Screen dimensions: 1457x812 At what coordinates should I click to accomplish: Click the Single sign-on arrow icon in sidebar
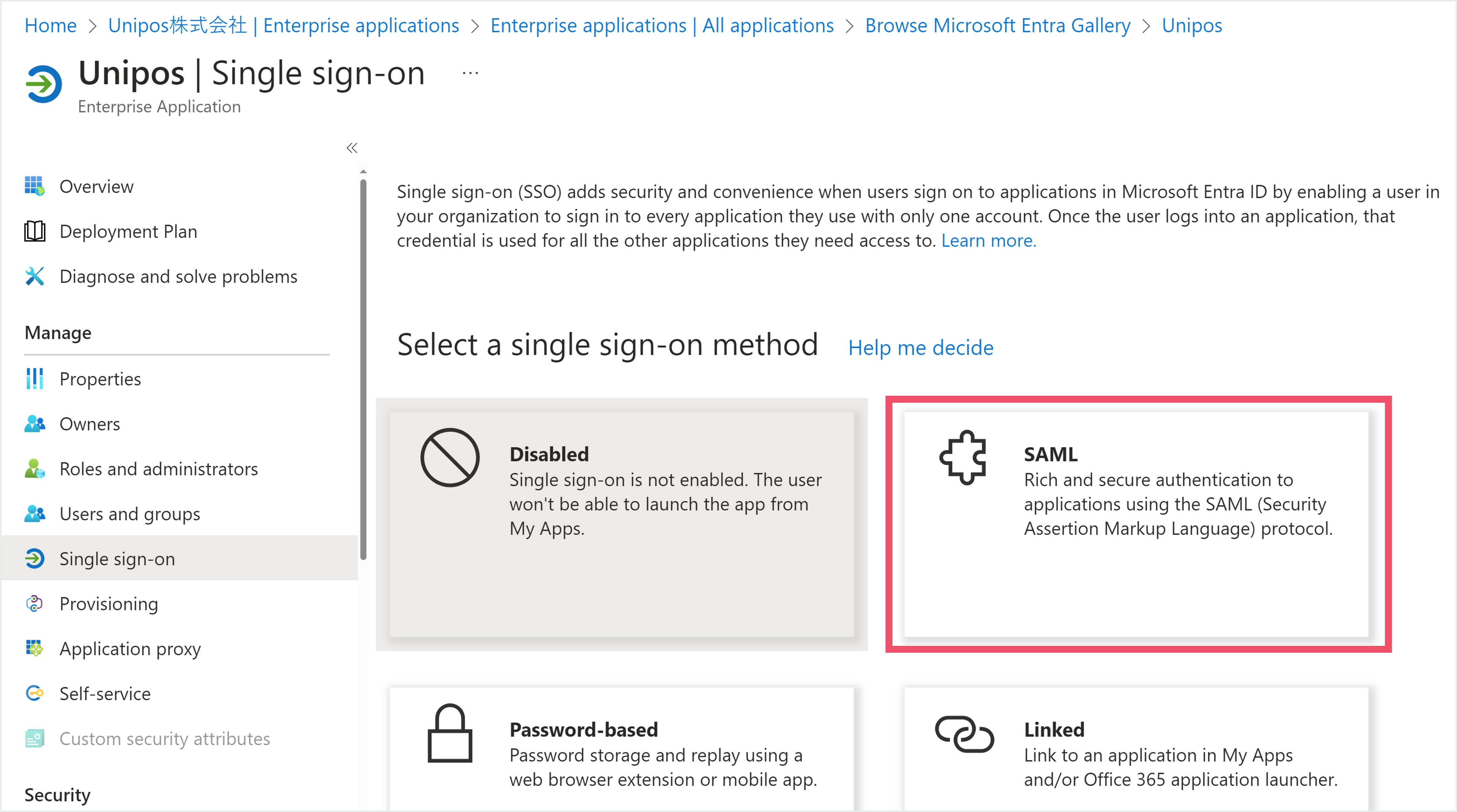click(34, 558)
